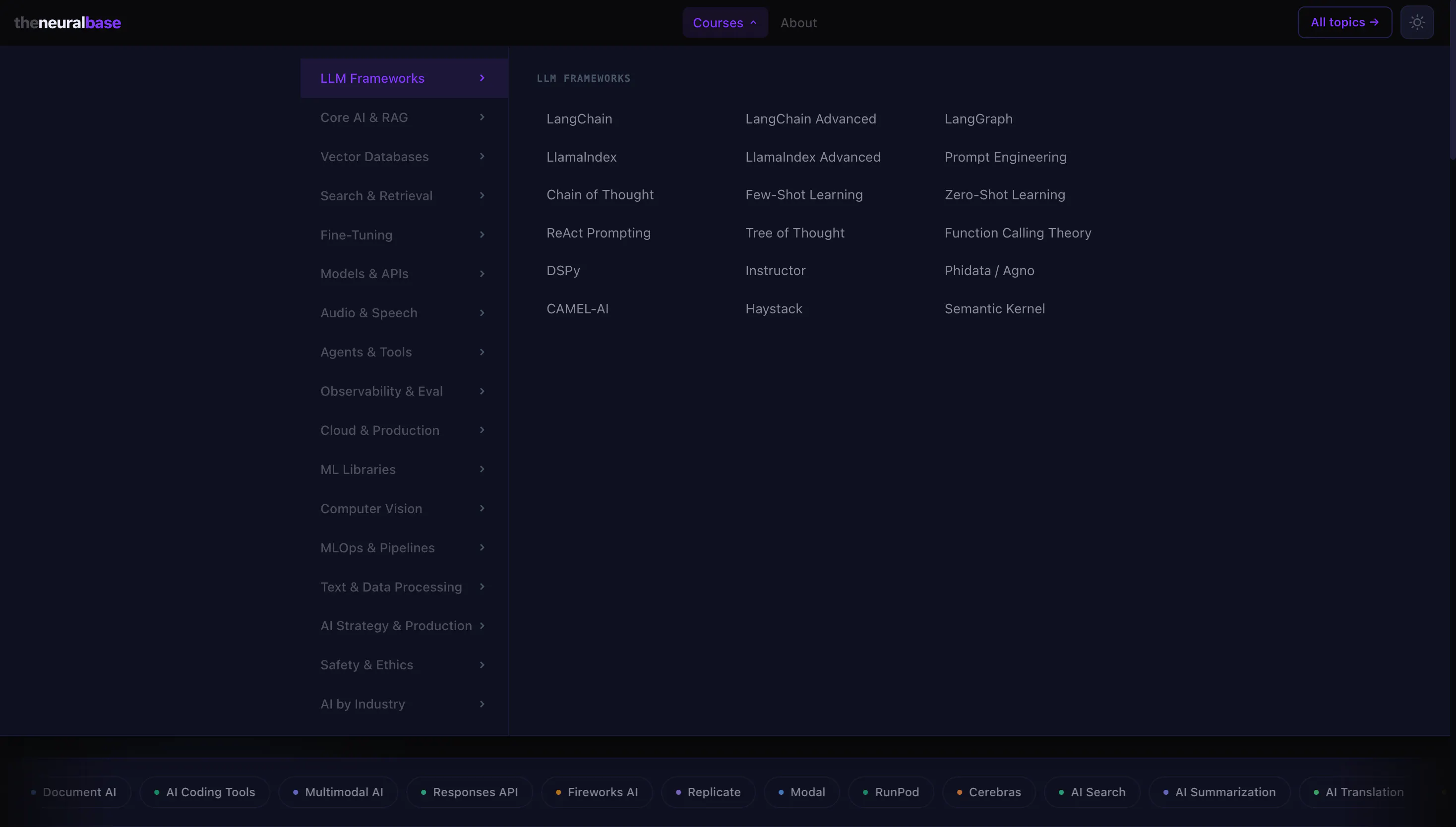Click AI Summarization topic chip
Image resolution: width=1456 pixels, height=827 pixels.
1219,792
